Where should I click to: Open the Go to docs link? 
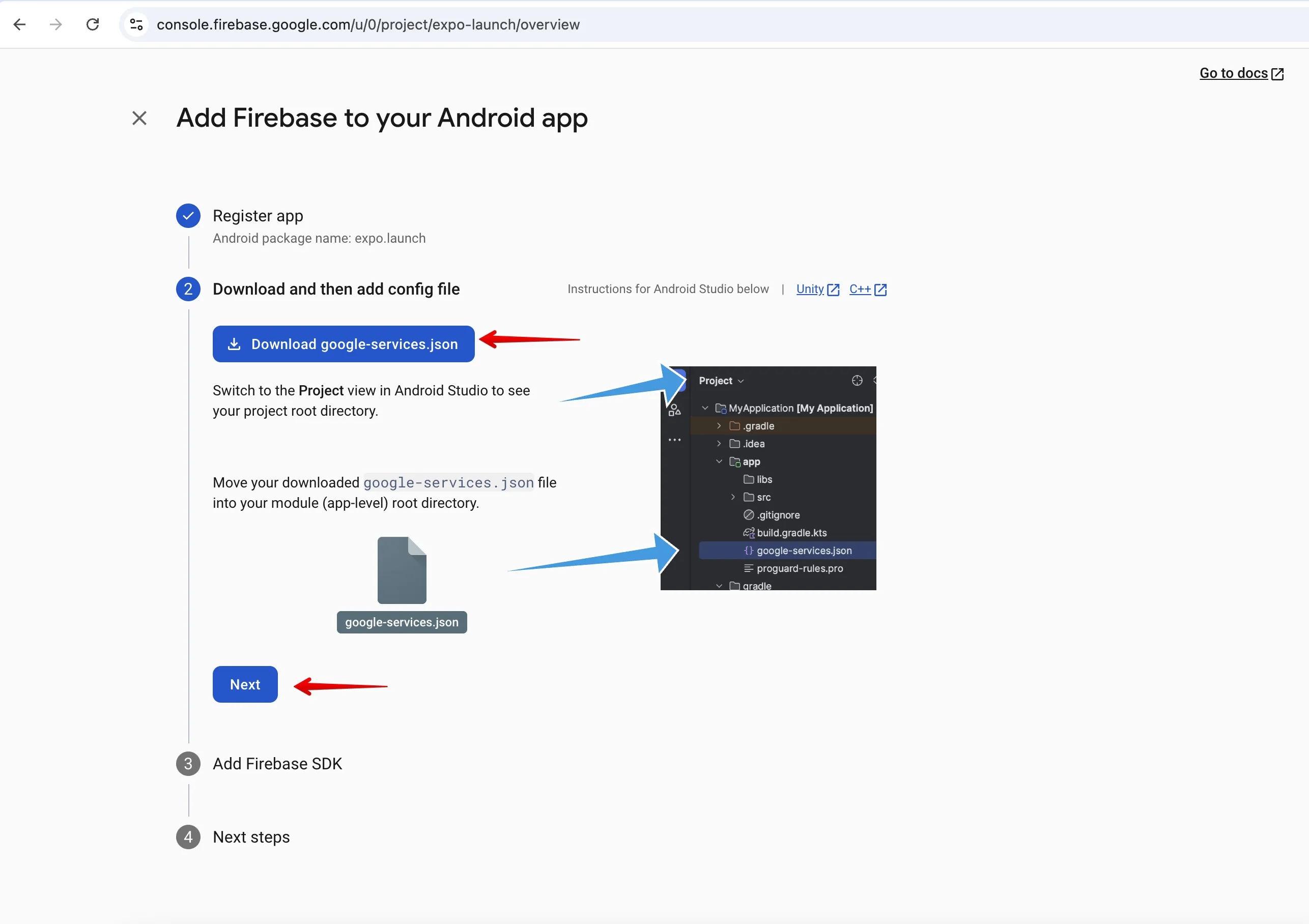1241,73
